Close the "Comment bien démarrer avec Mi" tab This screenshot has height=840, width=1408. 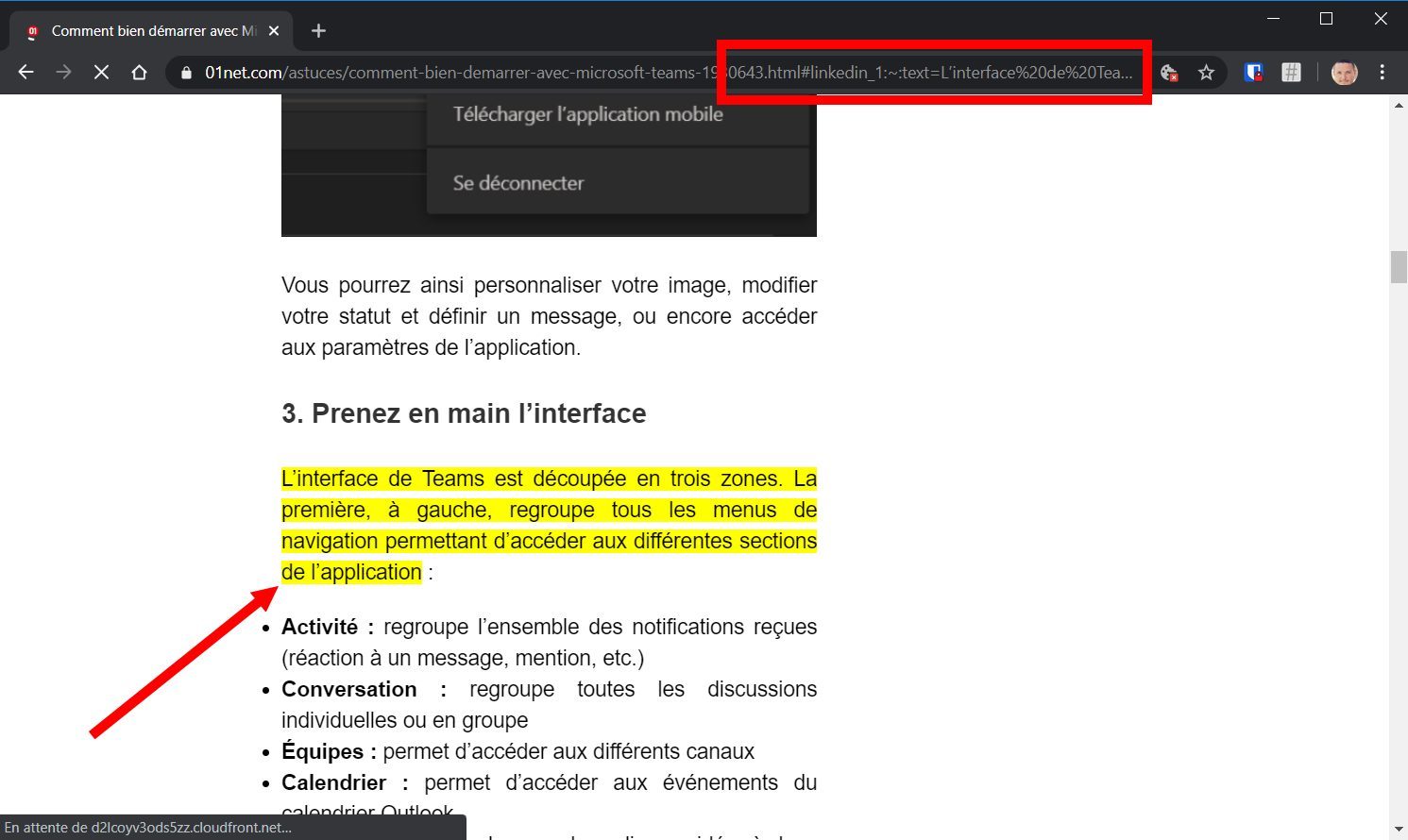point(274,31)
